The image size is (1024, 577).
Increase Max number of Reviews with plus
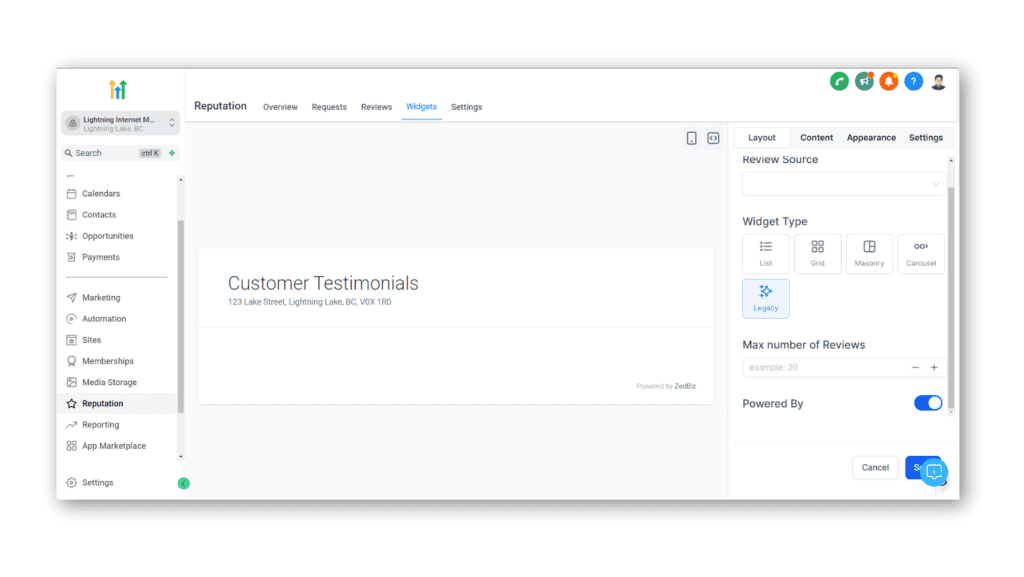(933, 367)
